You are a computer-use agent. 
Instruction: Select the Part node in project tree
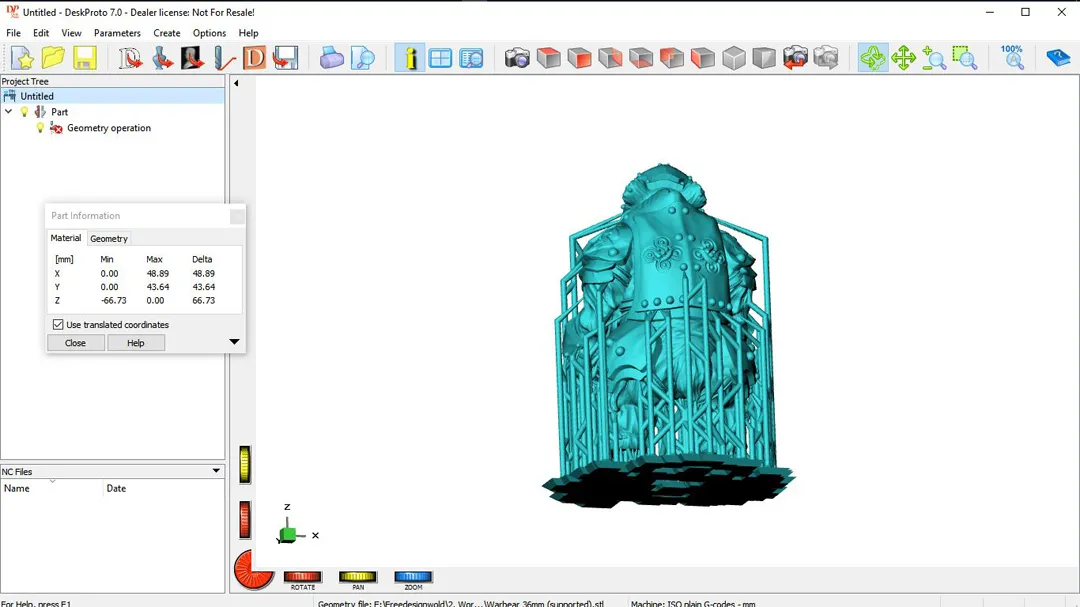coord(59,112)
